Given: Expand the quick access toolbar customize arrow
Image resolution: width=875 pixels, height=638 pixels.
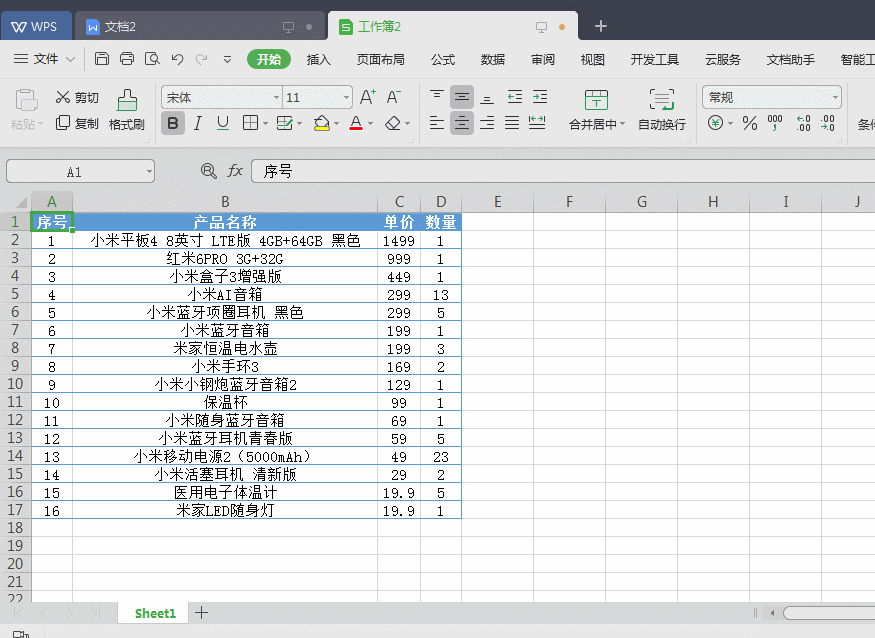Looking at the screenshot, I should pyautogui.click(x=227, y=59).
